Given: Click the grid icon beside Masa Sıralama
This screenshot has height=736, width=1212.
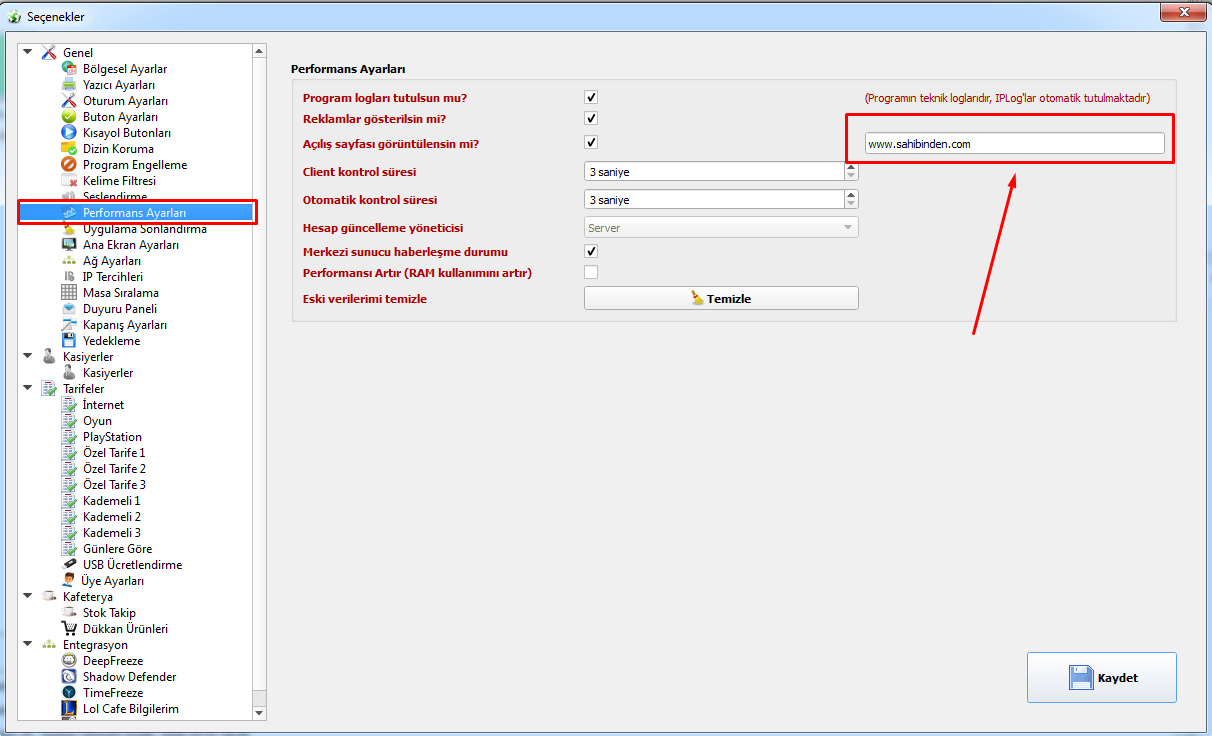Looking at the screenshot, I should pyautogui.click(x=69, y=293).
